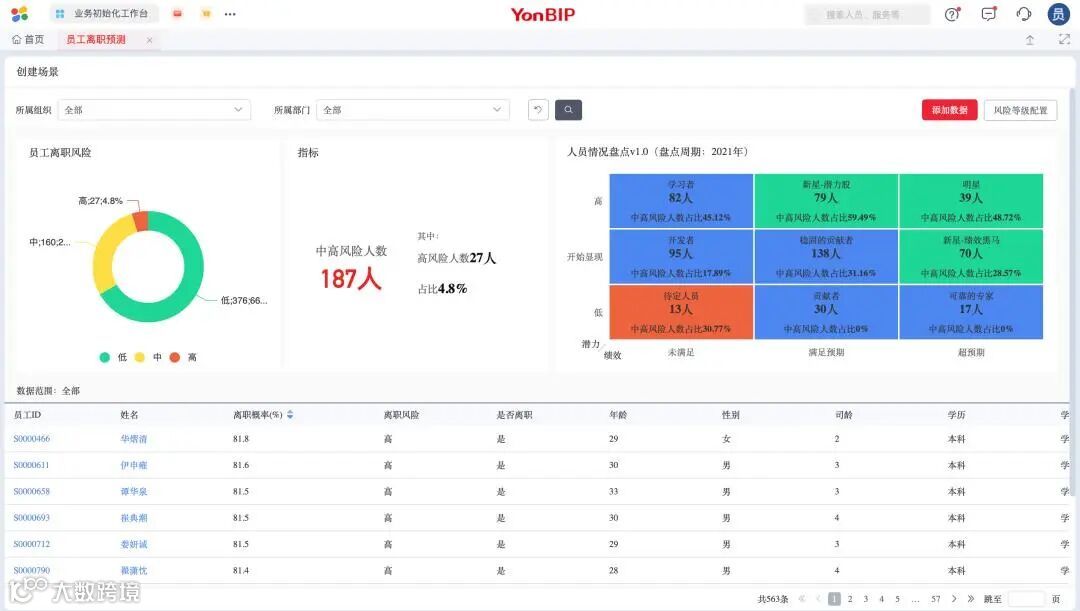Open employee ID S0000611 link

click(32, 465)
